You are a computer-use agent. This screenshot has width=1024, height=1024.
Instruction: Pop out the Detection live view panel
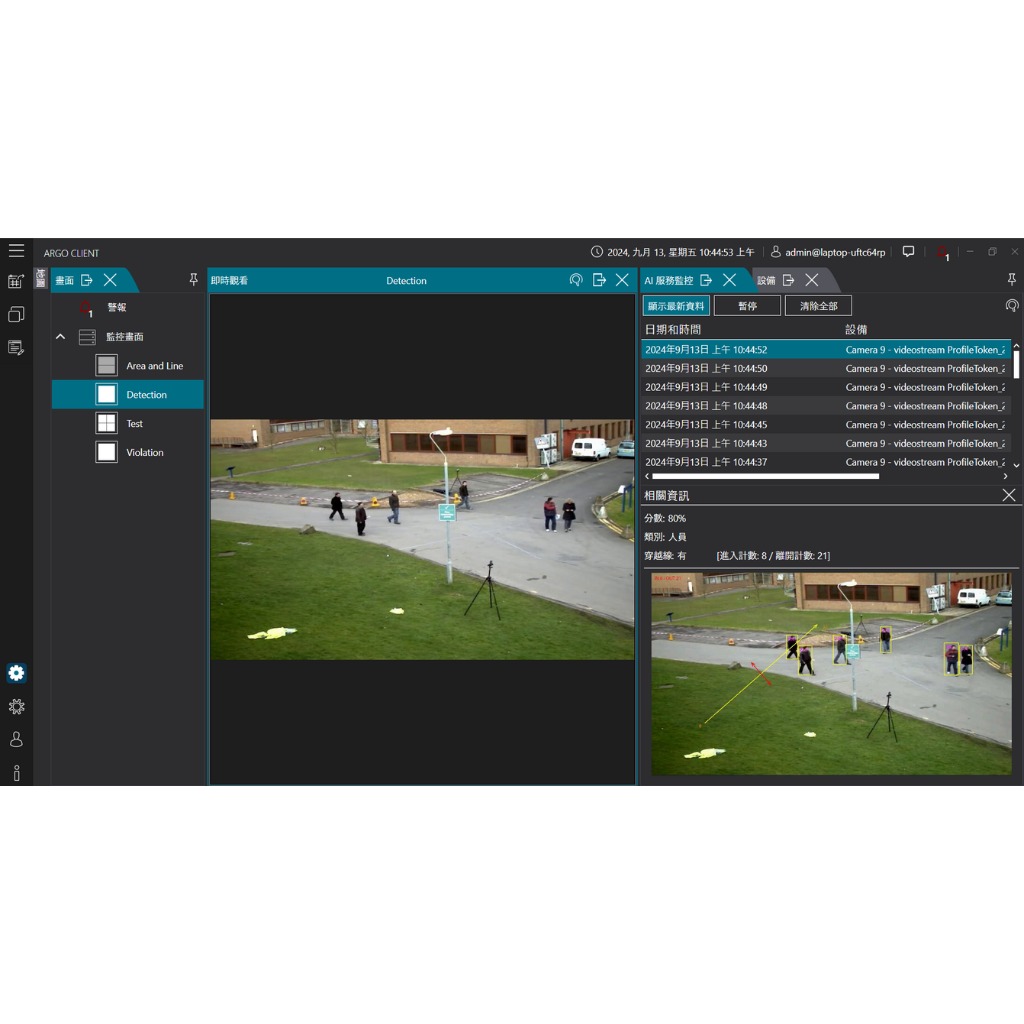coord(599,280)
